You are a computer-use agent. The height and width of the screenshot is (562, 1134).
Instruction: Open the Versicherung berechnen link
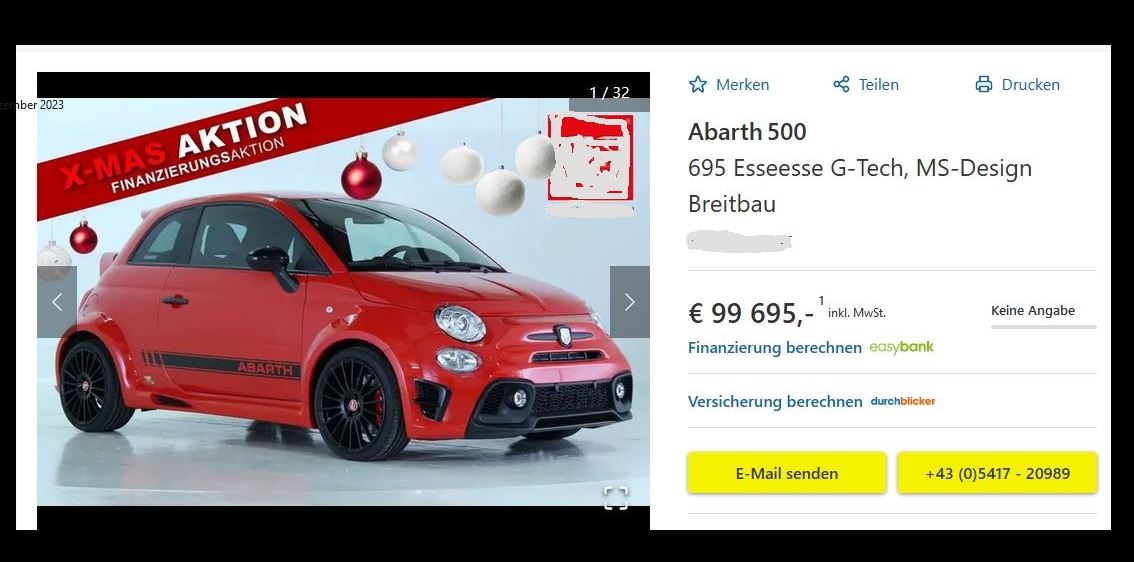pos(775,401)
